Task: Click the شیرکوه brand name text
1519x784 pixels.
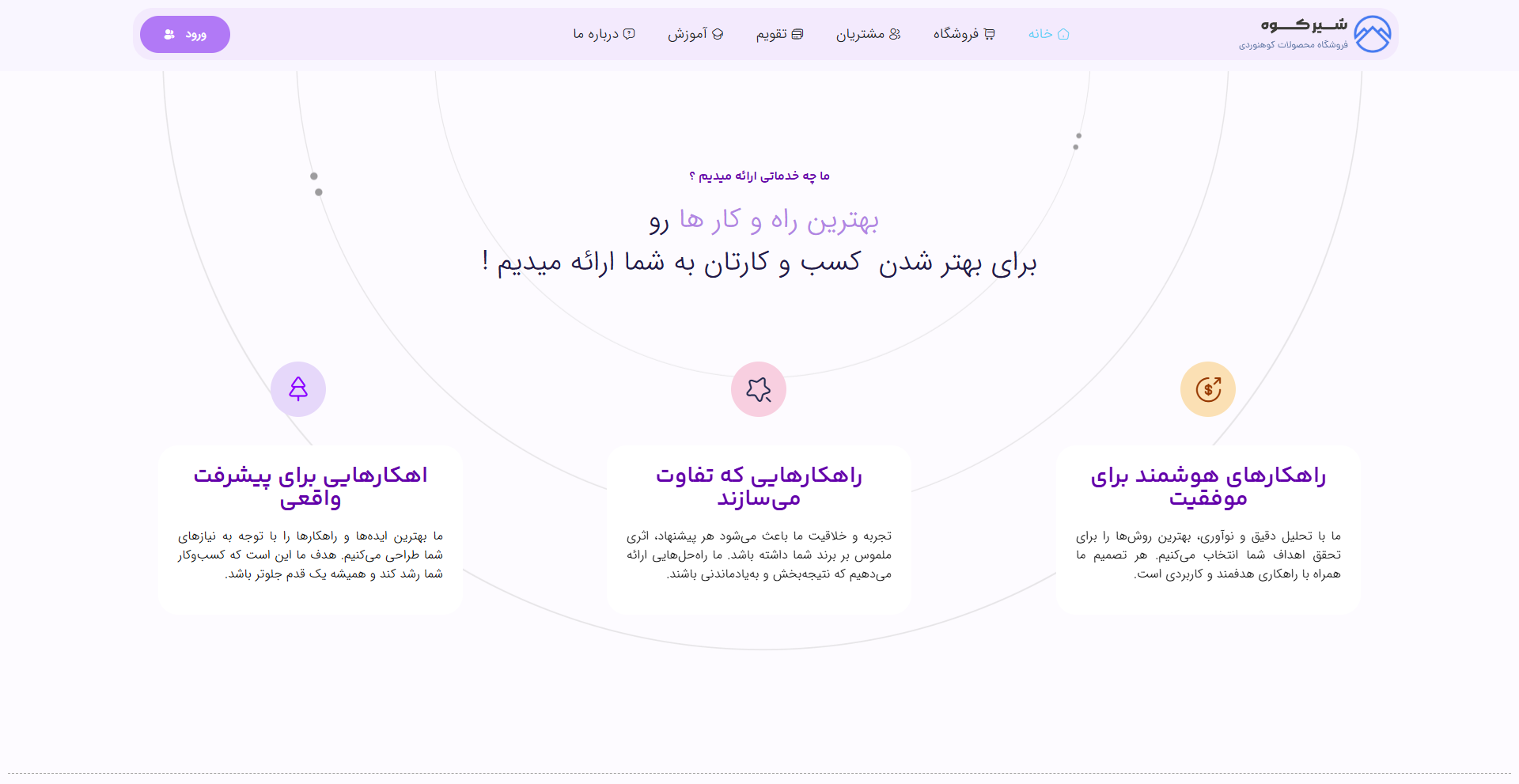Action: point(1304,25)
